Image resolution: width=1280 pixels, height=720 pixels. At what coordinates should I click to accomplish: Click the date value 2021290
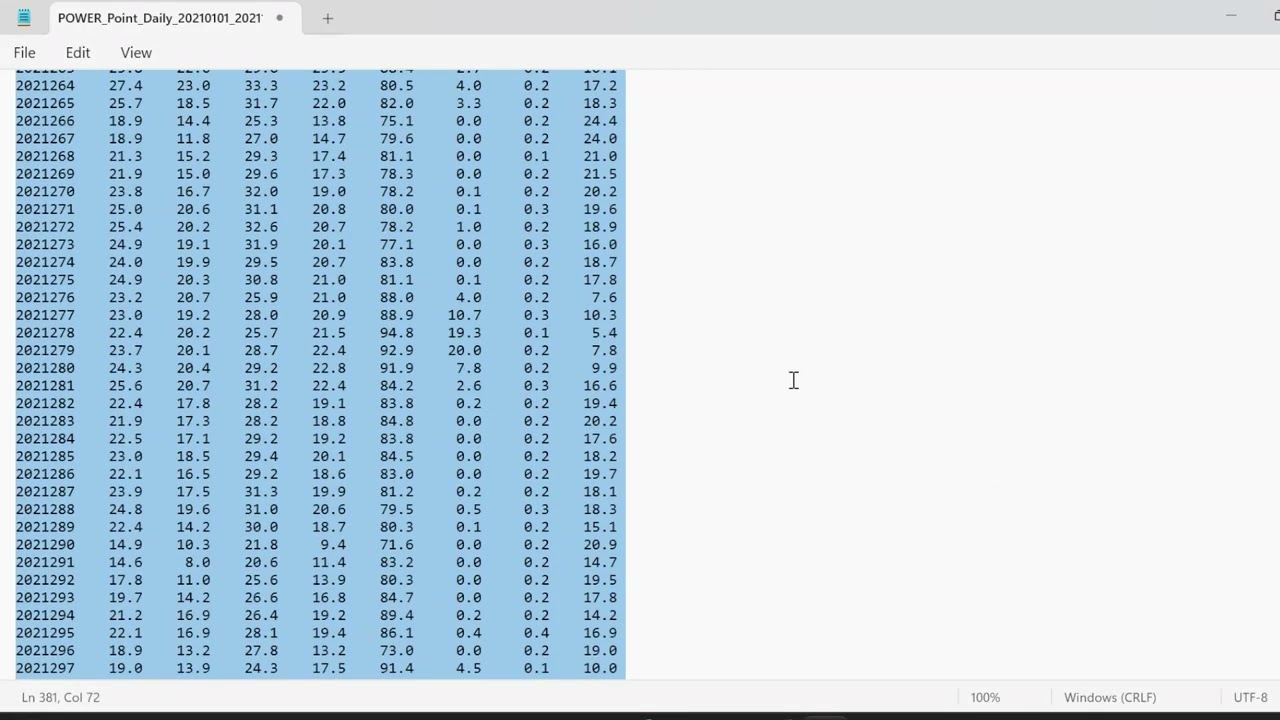(x=45, y=545)
